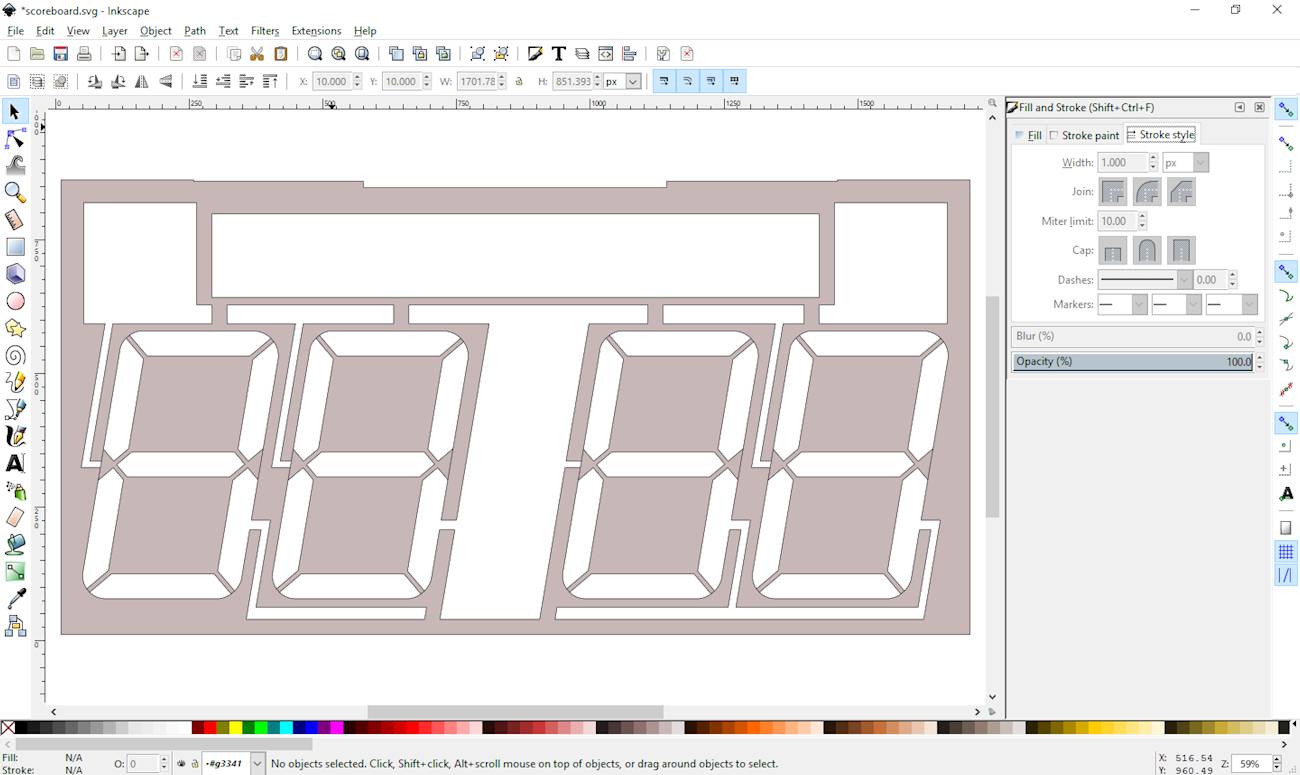The image size is (1300, 775).
Task: Open the Dashes pattern dropdown
Action: coord(1145,280)
